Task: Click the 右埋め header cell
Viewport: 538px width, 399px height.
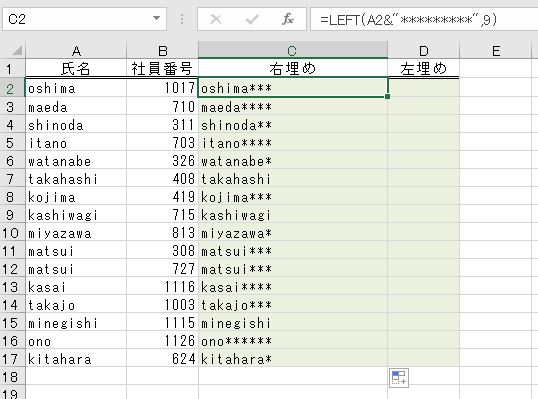Action: point(293,68)
